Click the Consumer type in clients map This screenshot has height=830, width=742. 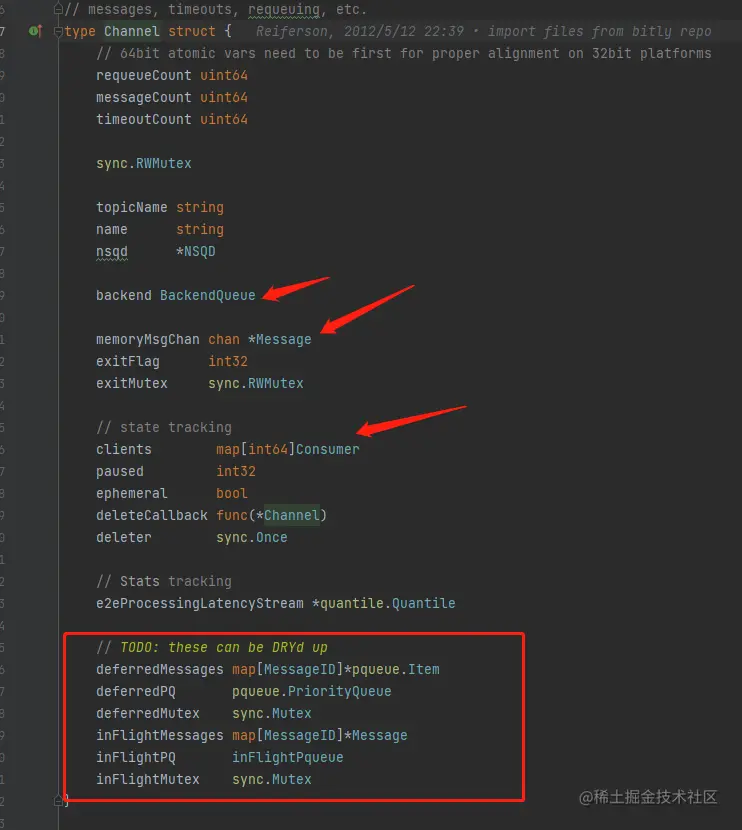(328, 449)
